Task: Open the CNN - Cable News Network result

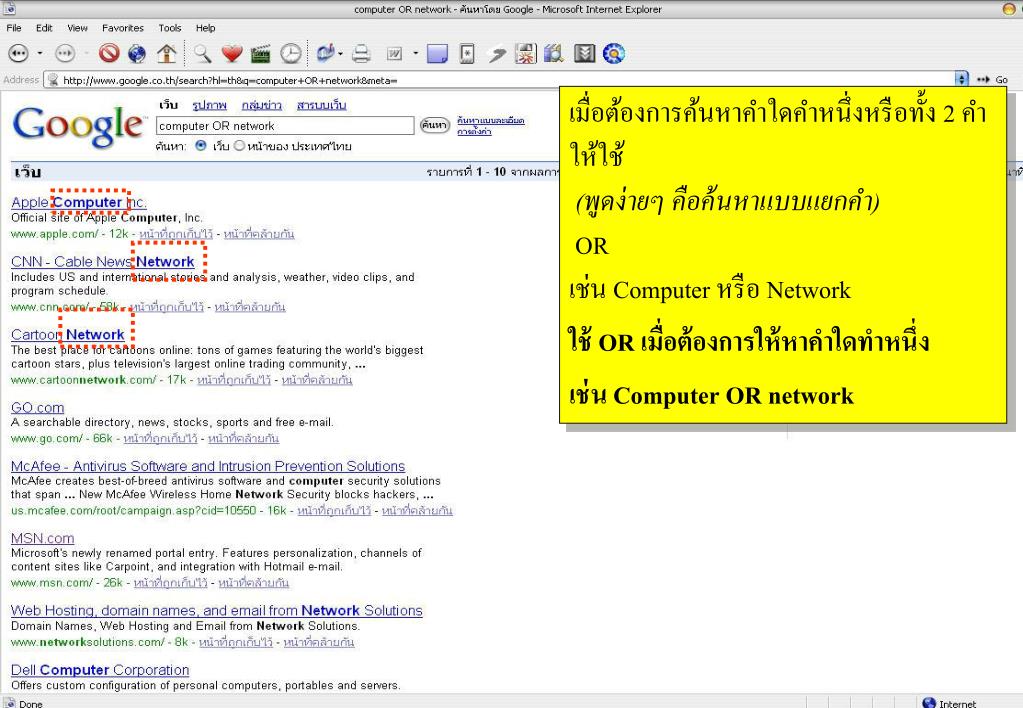Action: [102, 262]
